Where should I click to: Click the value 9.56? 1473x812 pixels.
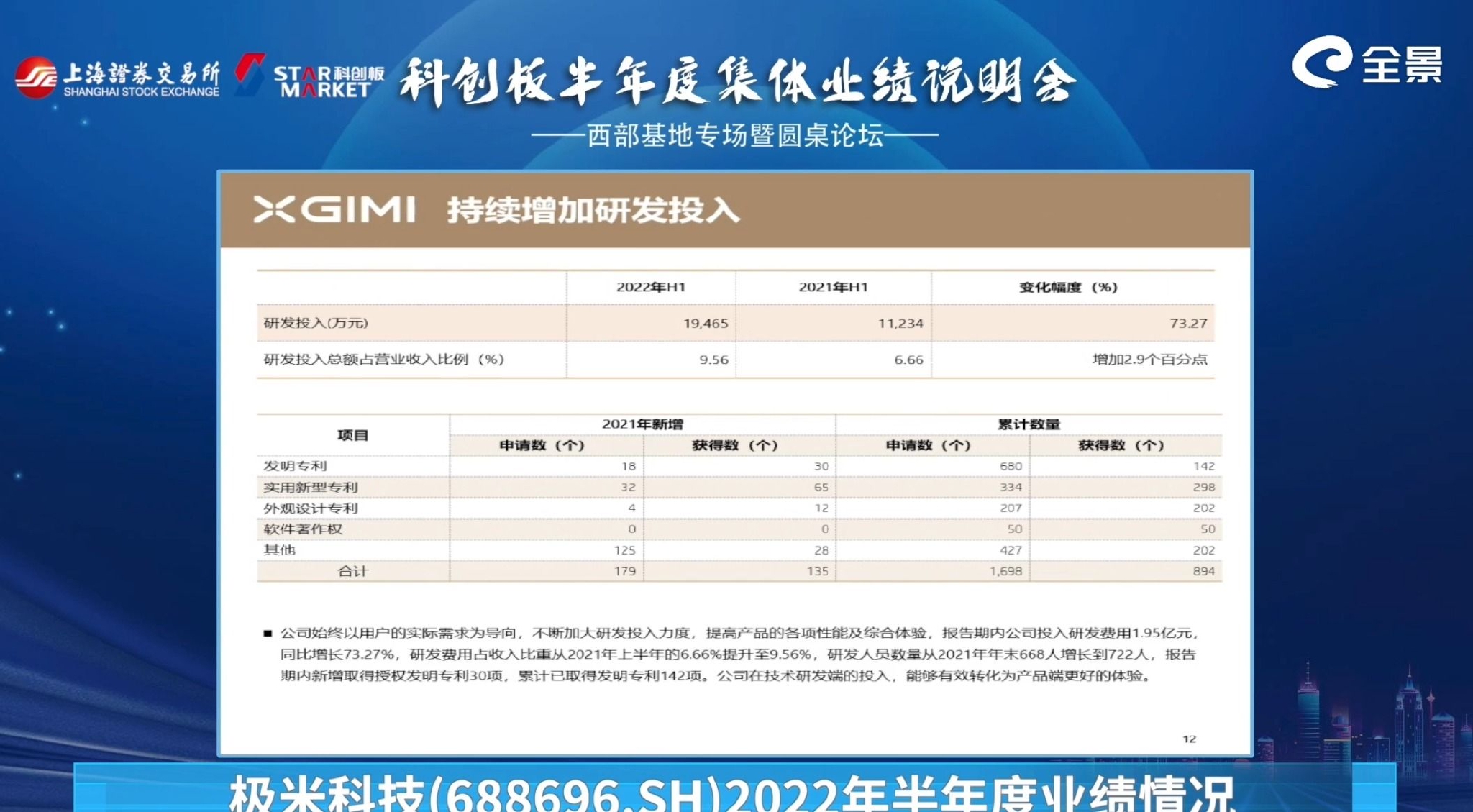click(x=714, y=360)
